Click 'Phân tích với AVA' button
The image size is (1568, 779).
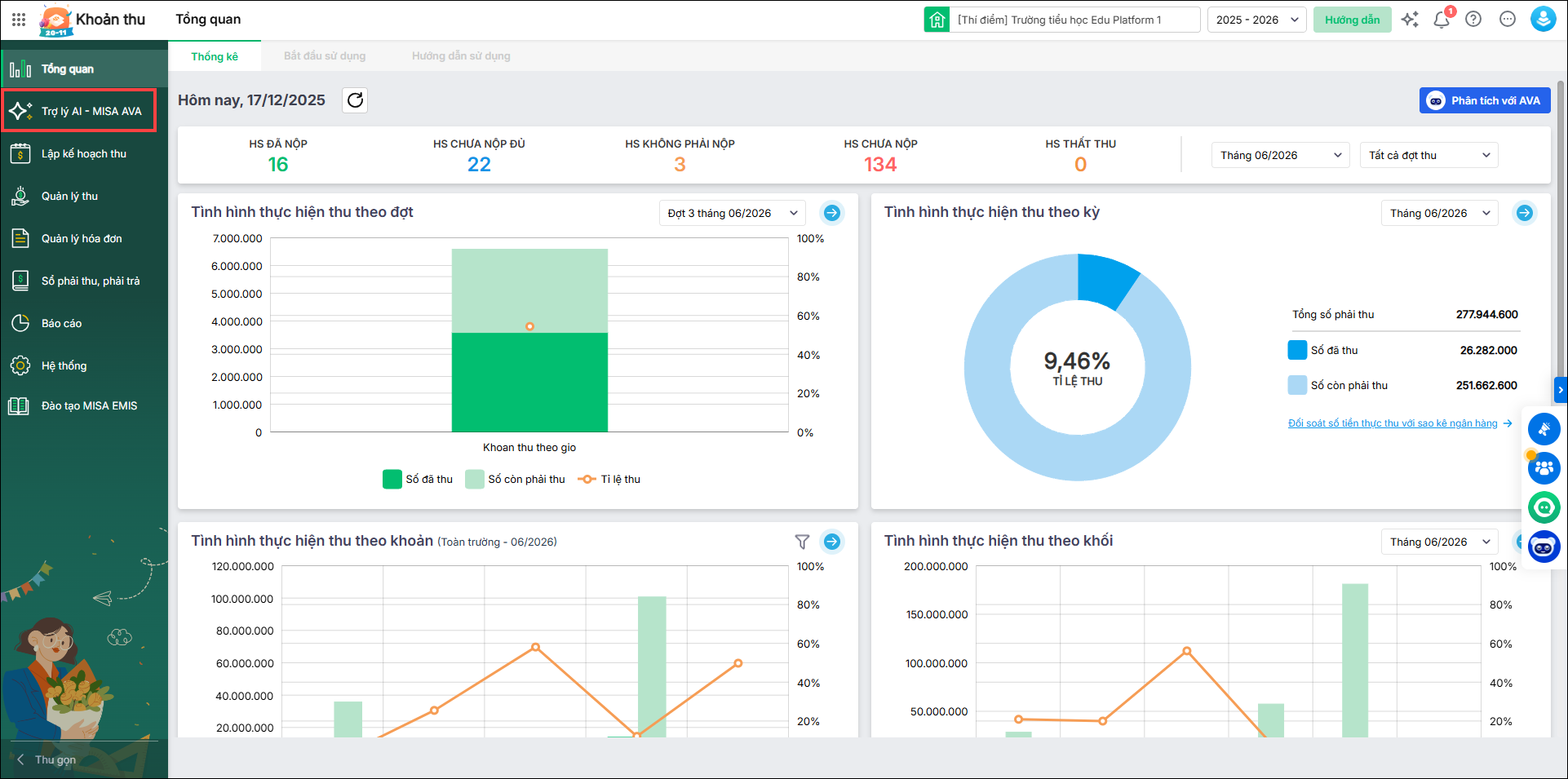(1485, 100)
